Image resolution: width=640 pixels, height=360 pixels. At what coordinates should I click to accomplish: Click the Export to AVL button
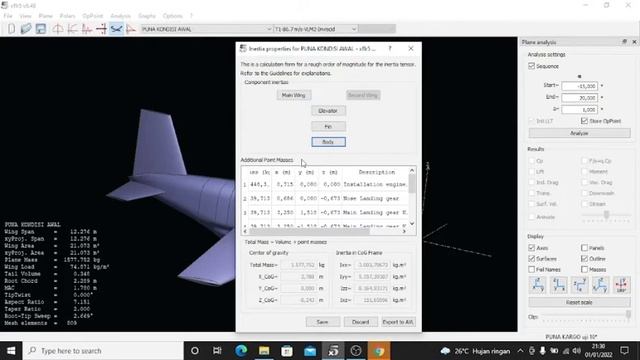398,322
